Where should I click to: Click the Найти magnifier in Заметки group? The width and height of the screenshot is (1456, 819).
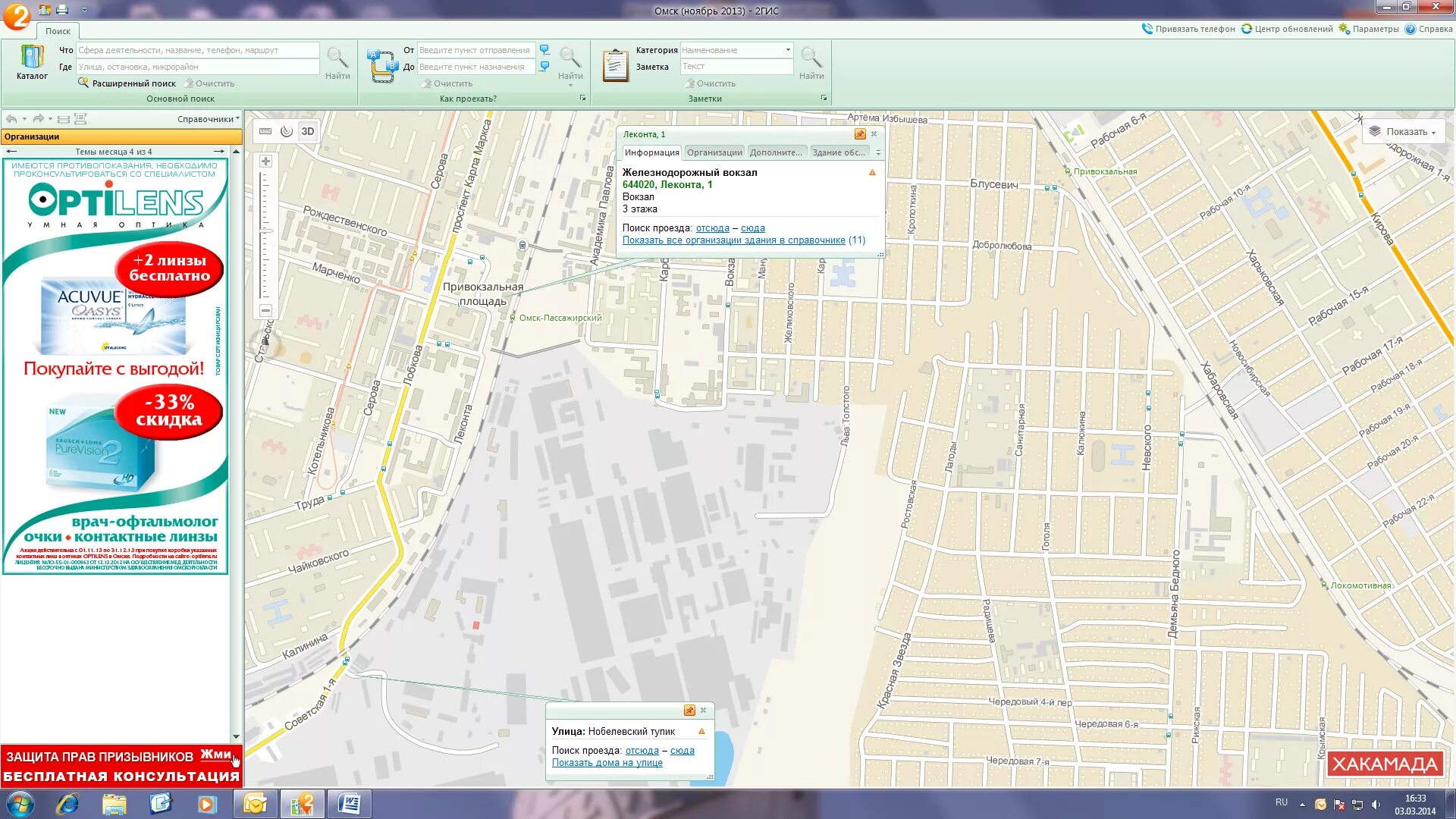click(x=811, y=62)
